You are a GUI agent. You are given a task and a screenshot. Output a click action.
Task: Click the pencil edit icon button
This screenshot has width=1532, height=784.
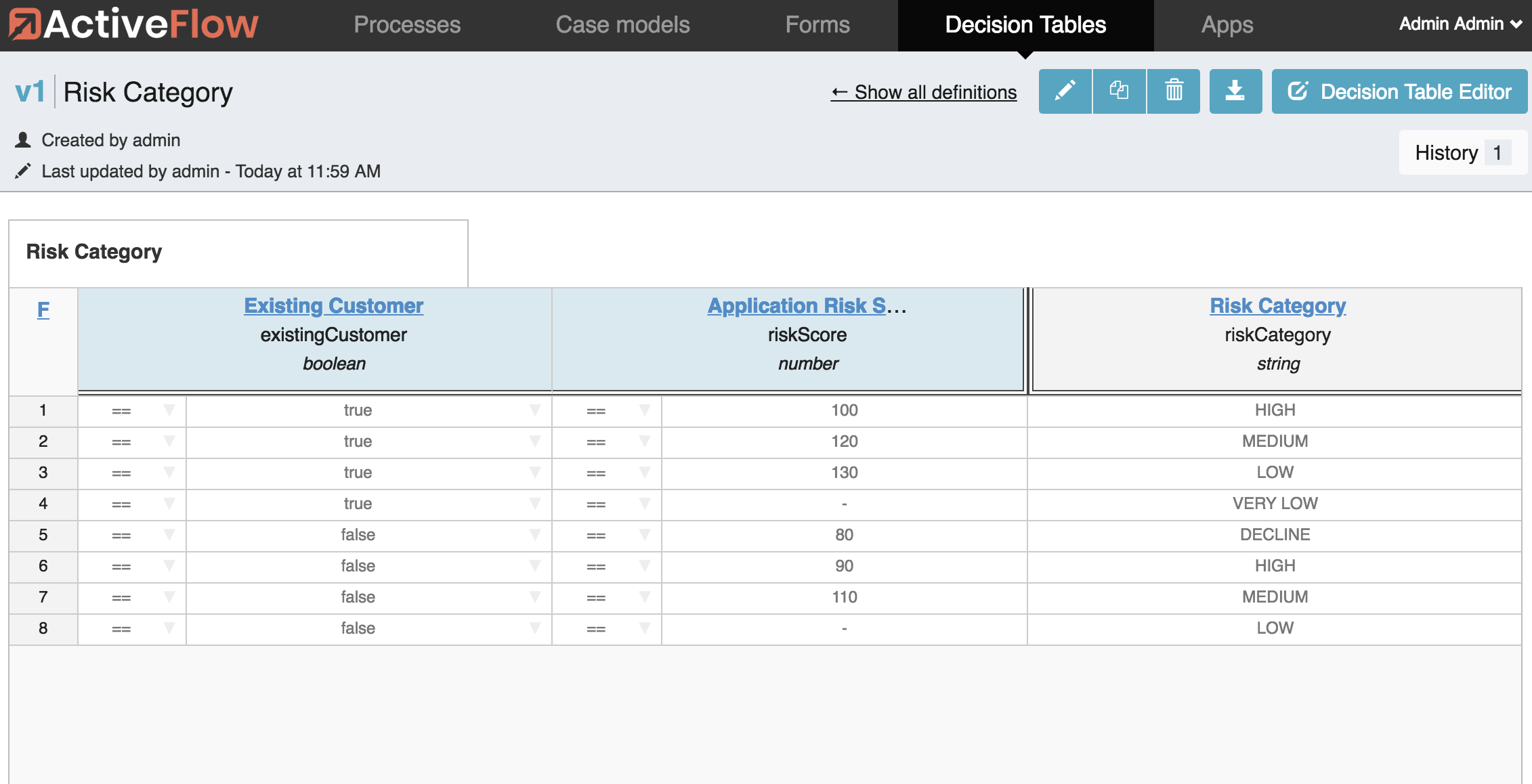(x=1065, y=91)
